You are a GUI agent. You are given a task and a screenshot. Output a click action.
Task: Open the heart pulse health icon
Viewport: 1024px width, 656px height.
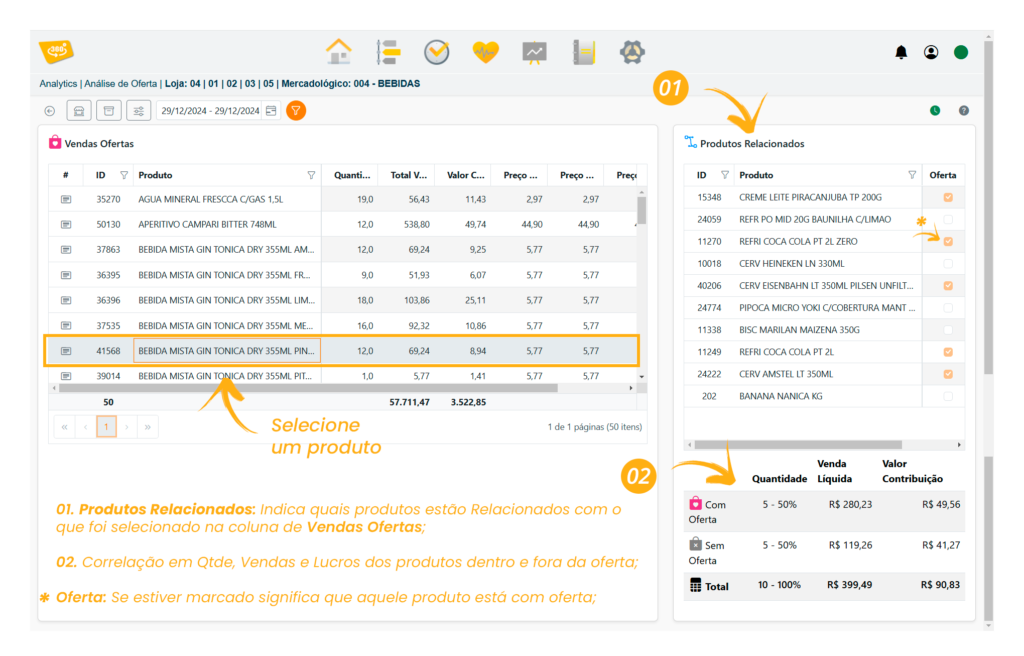coord(485,52)
